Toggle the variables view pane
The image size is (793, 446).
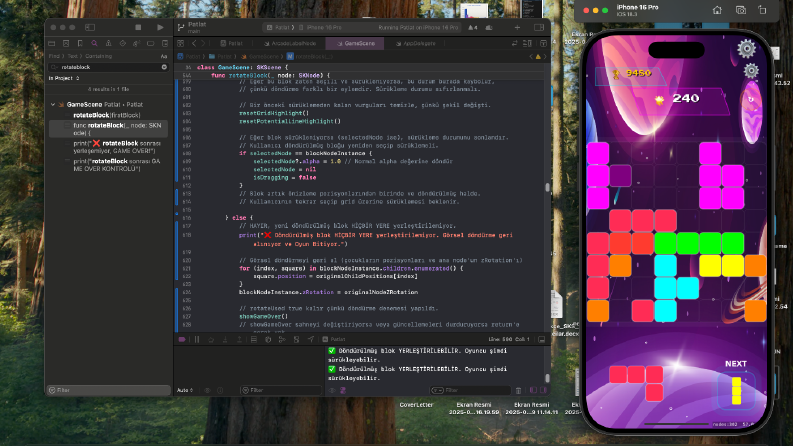(x=533, y=390)
